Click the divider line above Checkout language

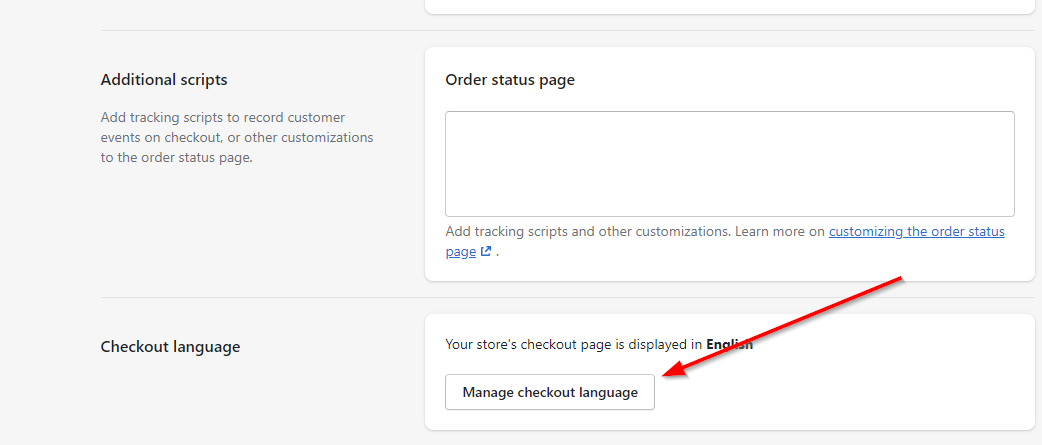coord(568,298)
